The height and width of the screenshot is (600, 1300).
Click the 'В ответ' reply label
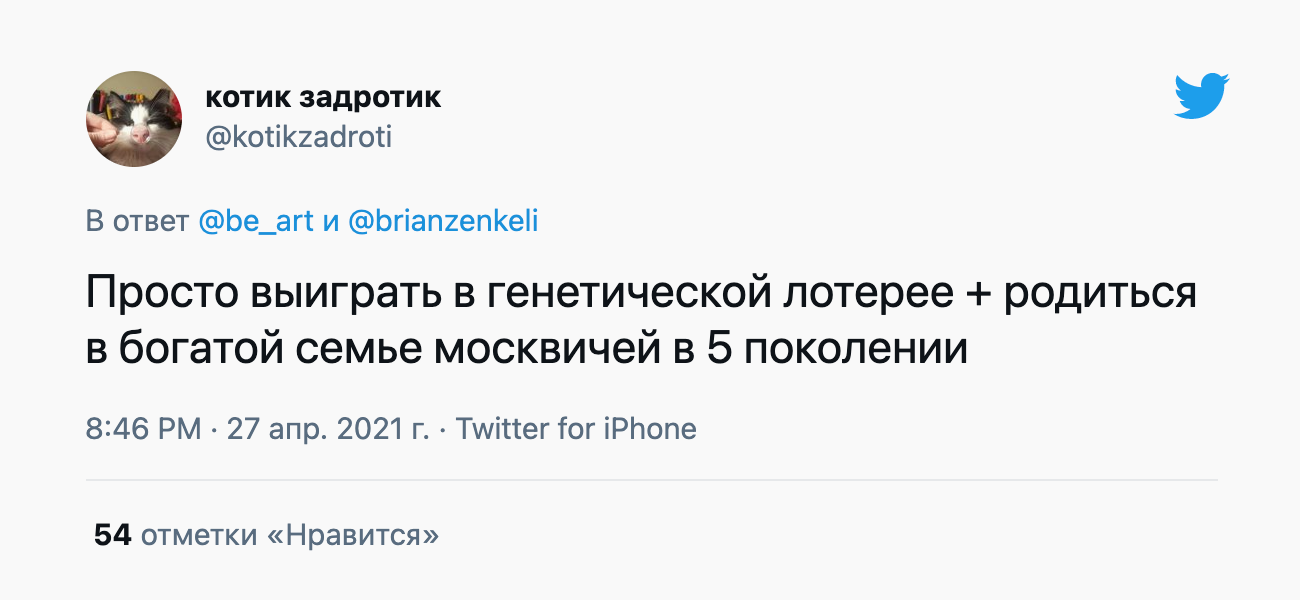(137, 221)
